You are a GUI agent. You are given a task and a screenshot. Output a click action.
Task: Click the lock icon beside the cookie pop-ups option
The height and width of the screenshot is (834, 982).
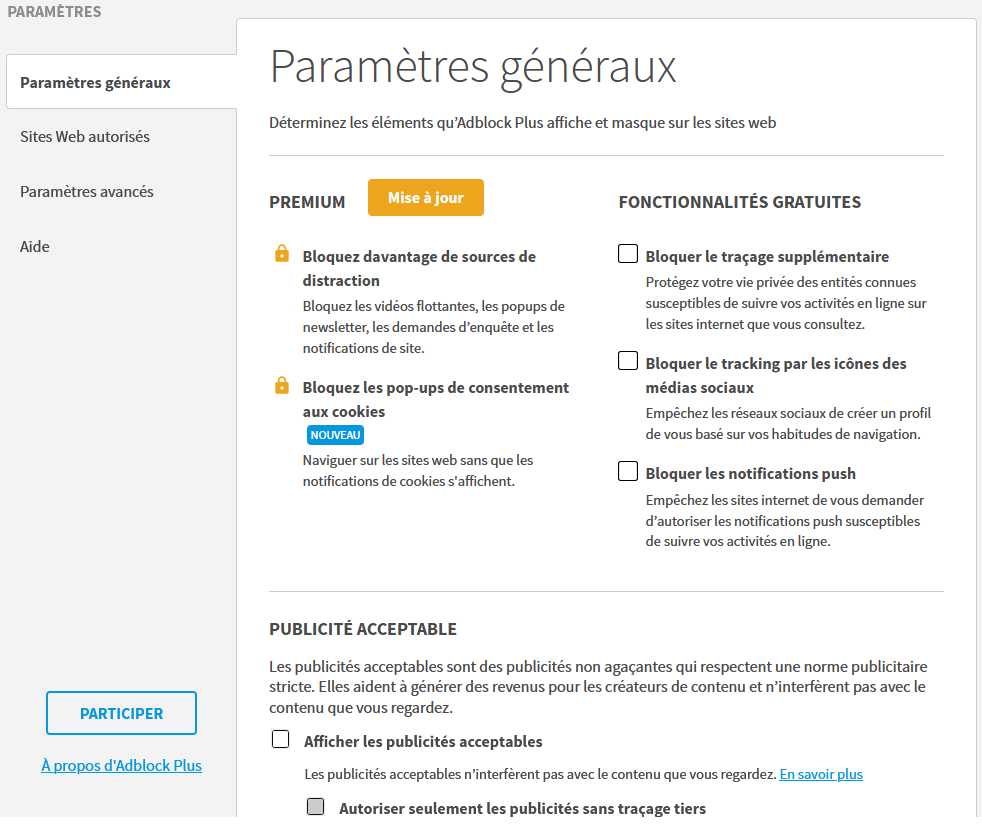click(x=282, y=385)
